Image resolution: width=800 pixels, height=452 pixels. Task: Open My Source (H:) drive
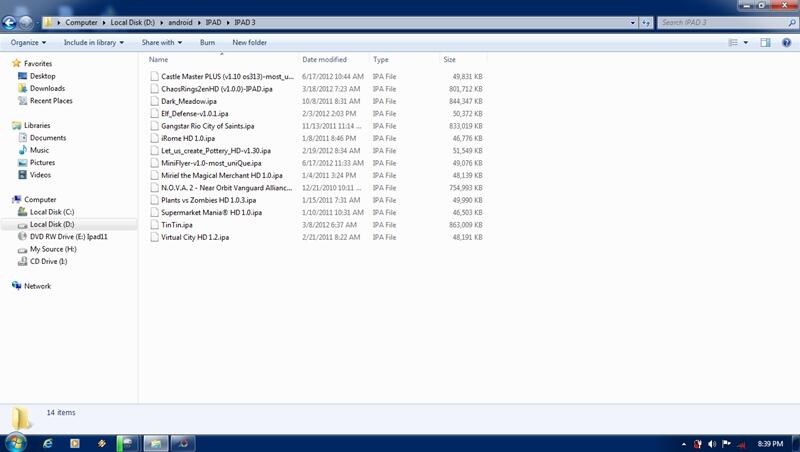[x=53, y=249]
